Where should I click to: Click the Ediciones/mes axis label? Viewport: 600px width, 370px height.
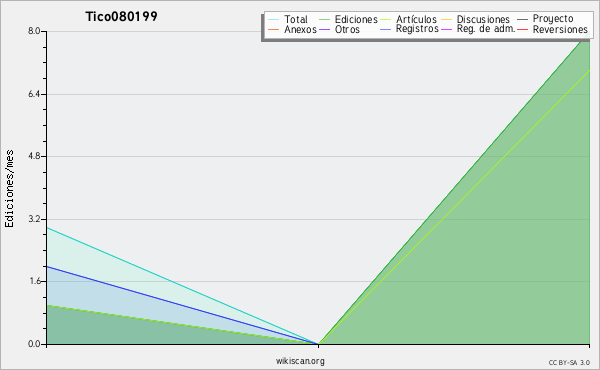click(x=9, y=189)
